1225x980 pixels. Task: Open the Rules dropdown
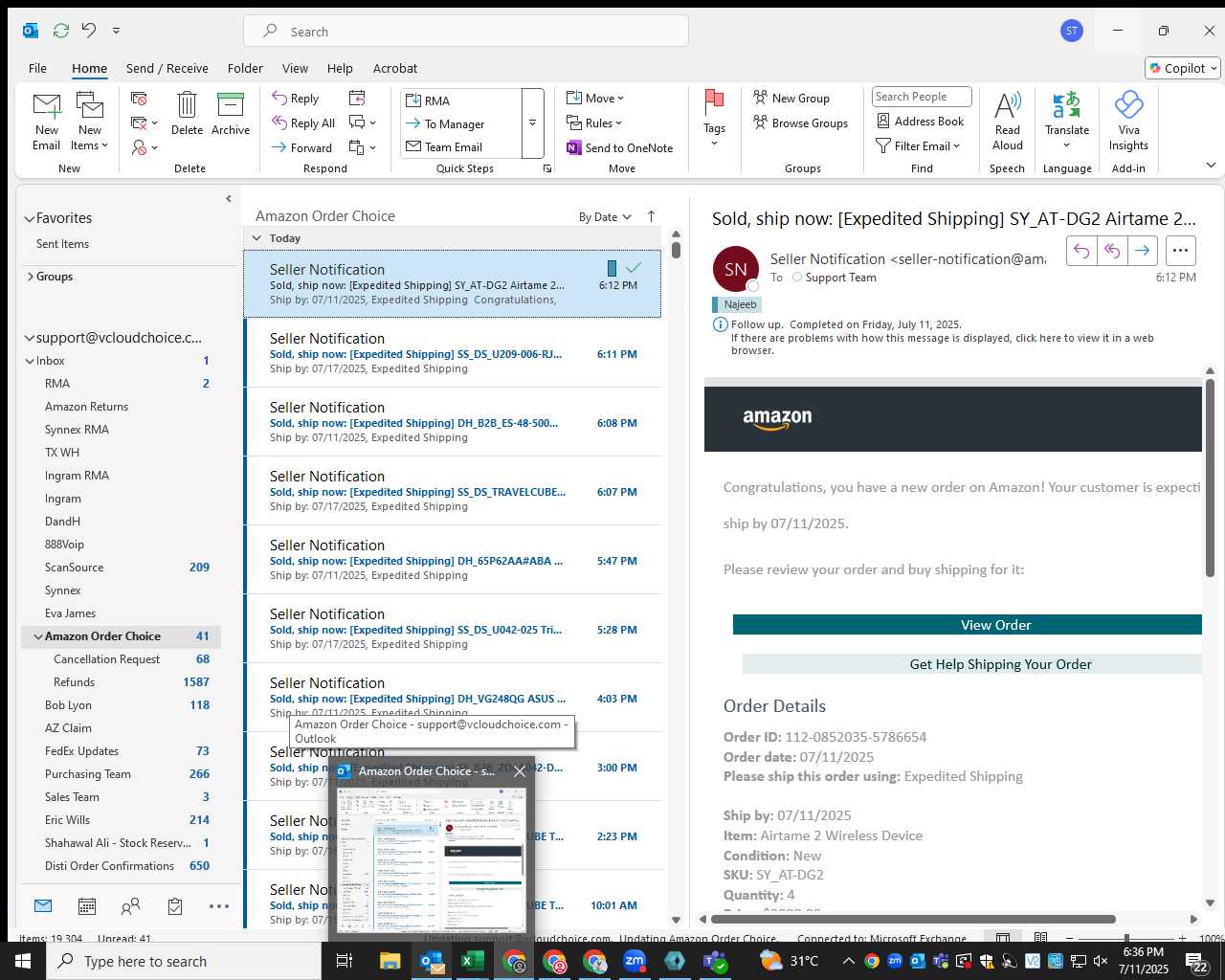[x=594, y=123]
